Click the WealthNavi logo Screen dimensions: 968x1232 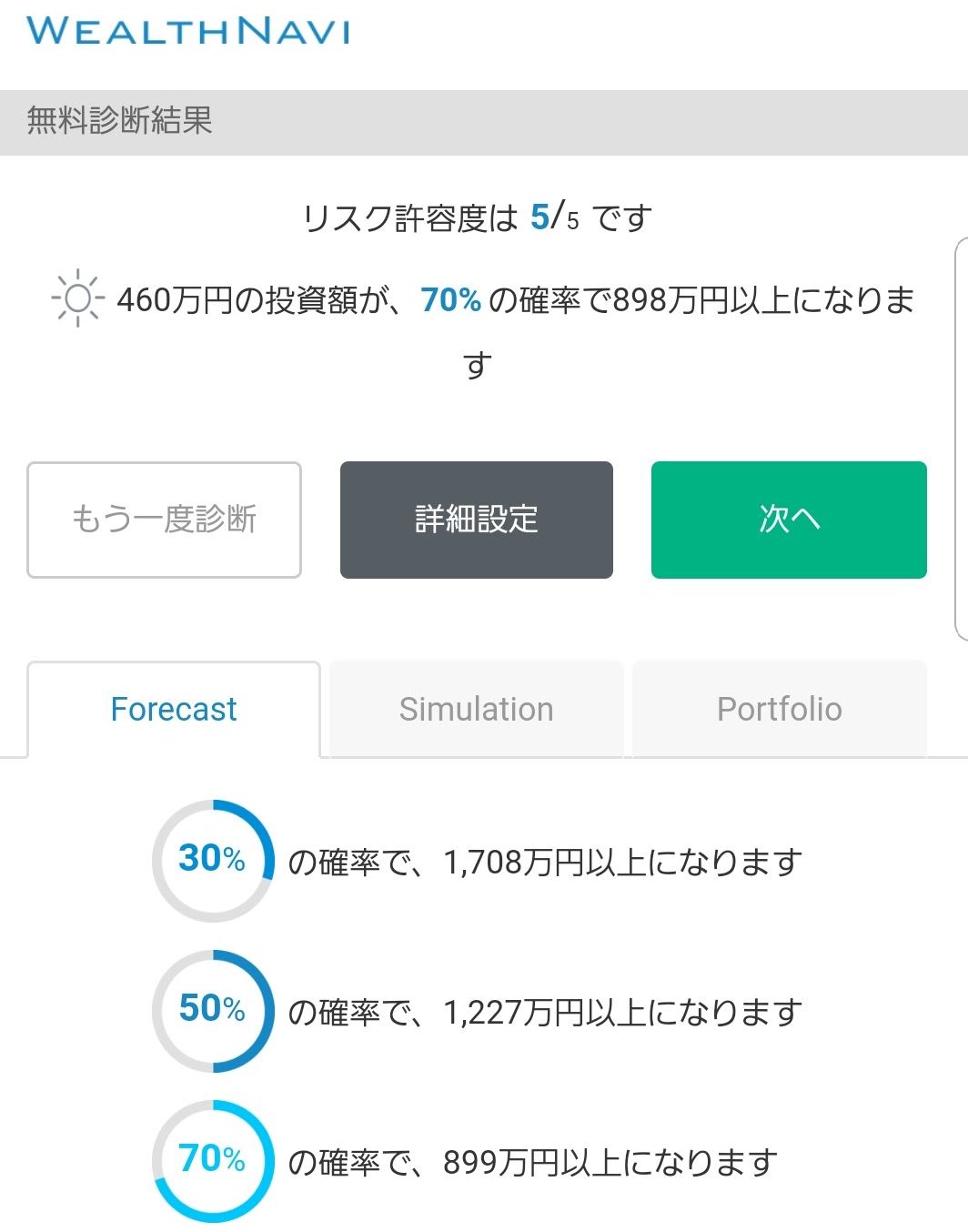[x=188, y=31]
